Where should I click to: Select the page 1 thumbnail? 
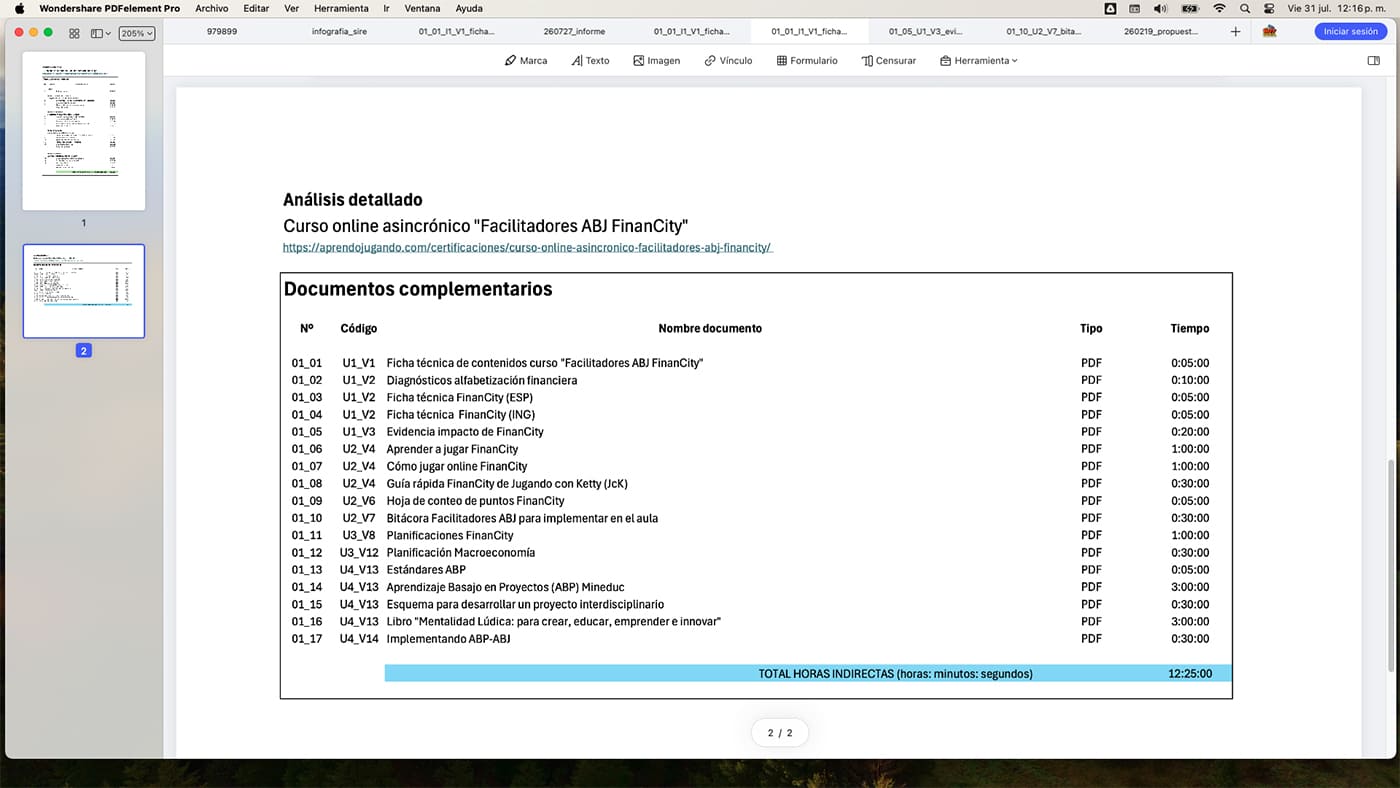coord(84,131)
